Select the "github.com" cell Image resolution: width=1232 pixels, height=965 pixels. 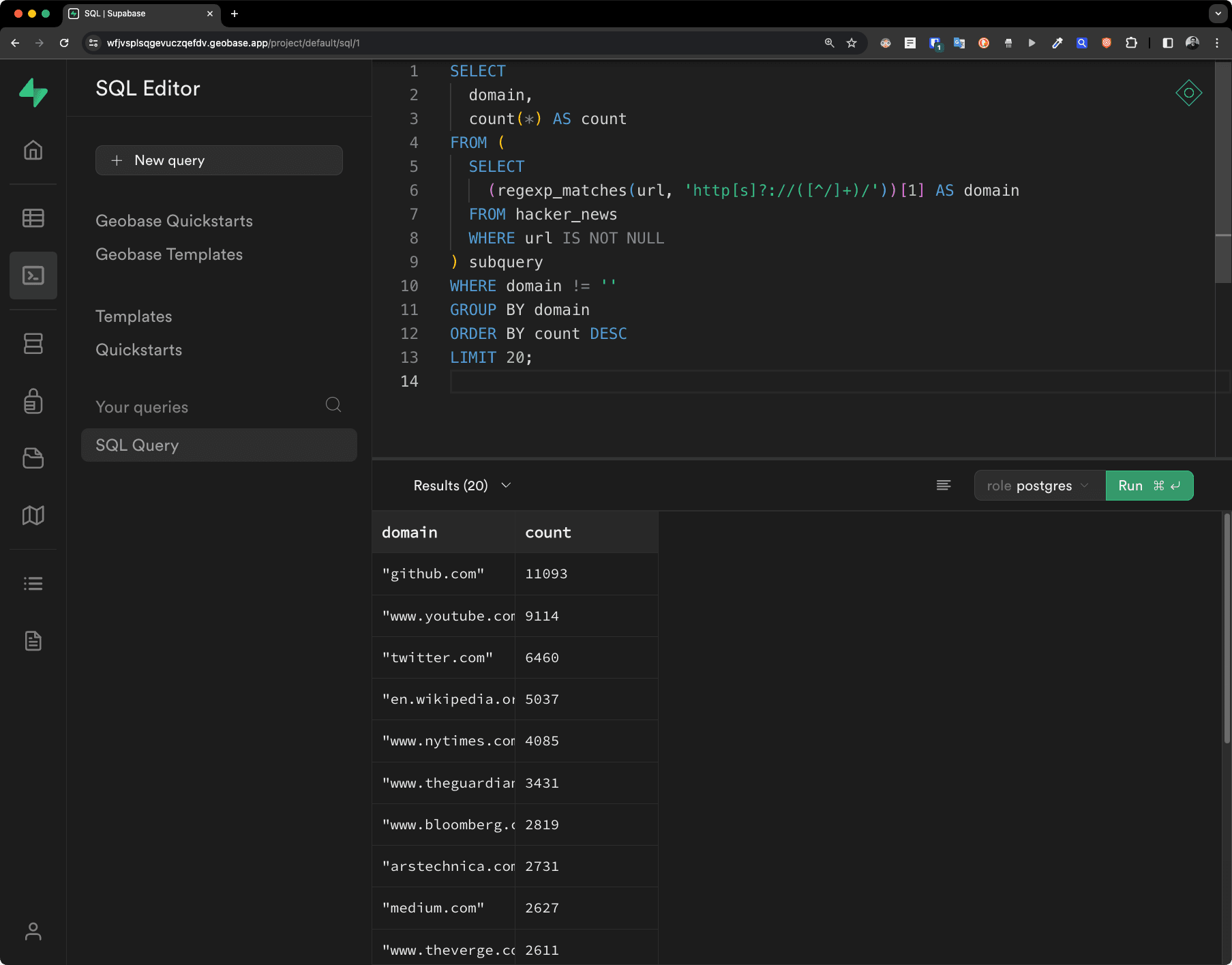pos(443,574)
